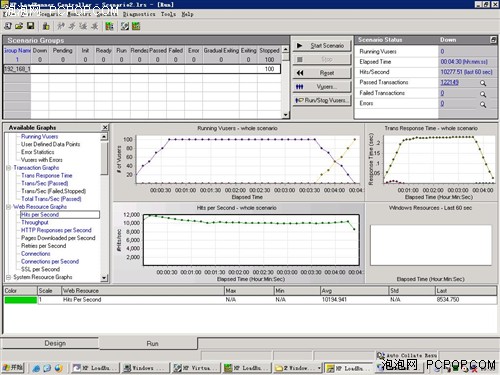The height and width of the screenshot is (375, 500).
Task: Click Scenario Groups scroll down arrow
Action: click(x=286, y=115)
